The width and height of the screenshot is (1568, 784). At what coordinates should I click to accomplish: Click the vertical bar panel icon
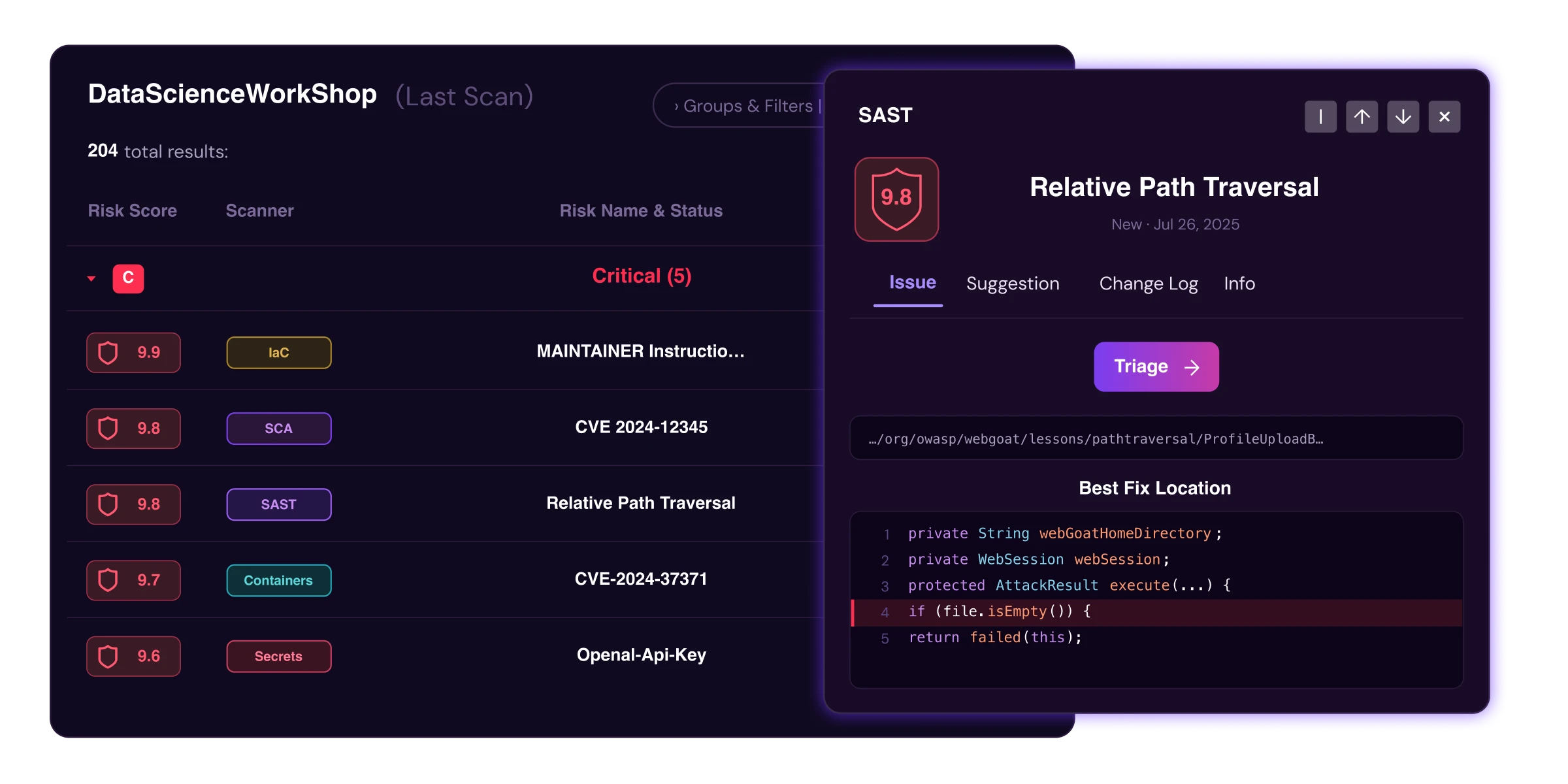[1320, 117]
